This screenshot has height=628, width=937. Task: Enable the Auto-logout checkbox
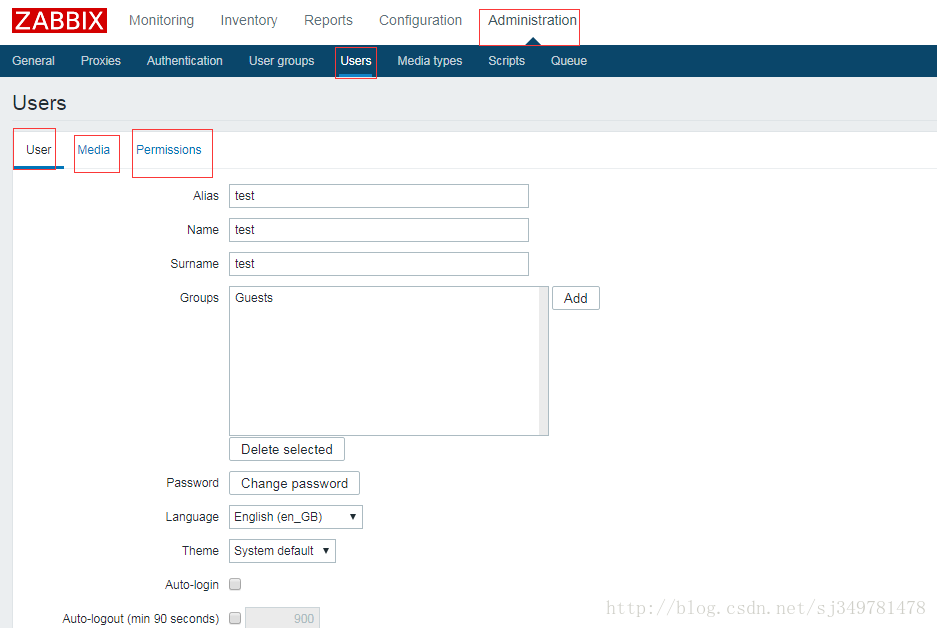(x=235, y=618)
